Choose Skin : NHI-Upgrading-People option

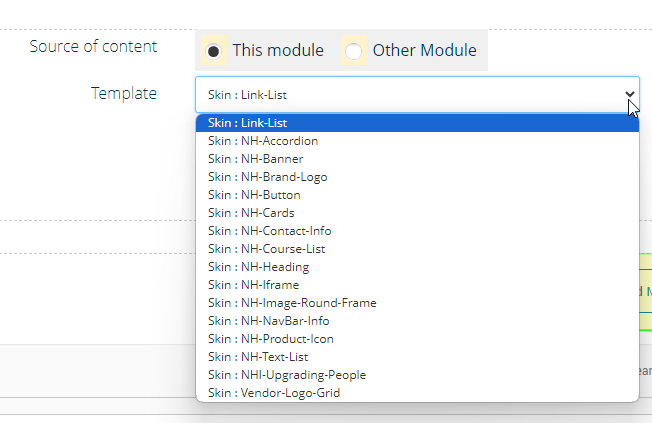287,375
